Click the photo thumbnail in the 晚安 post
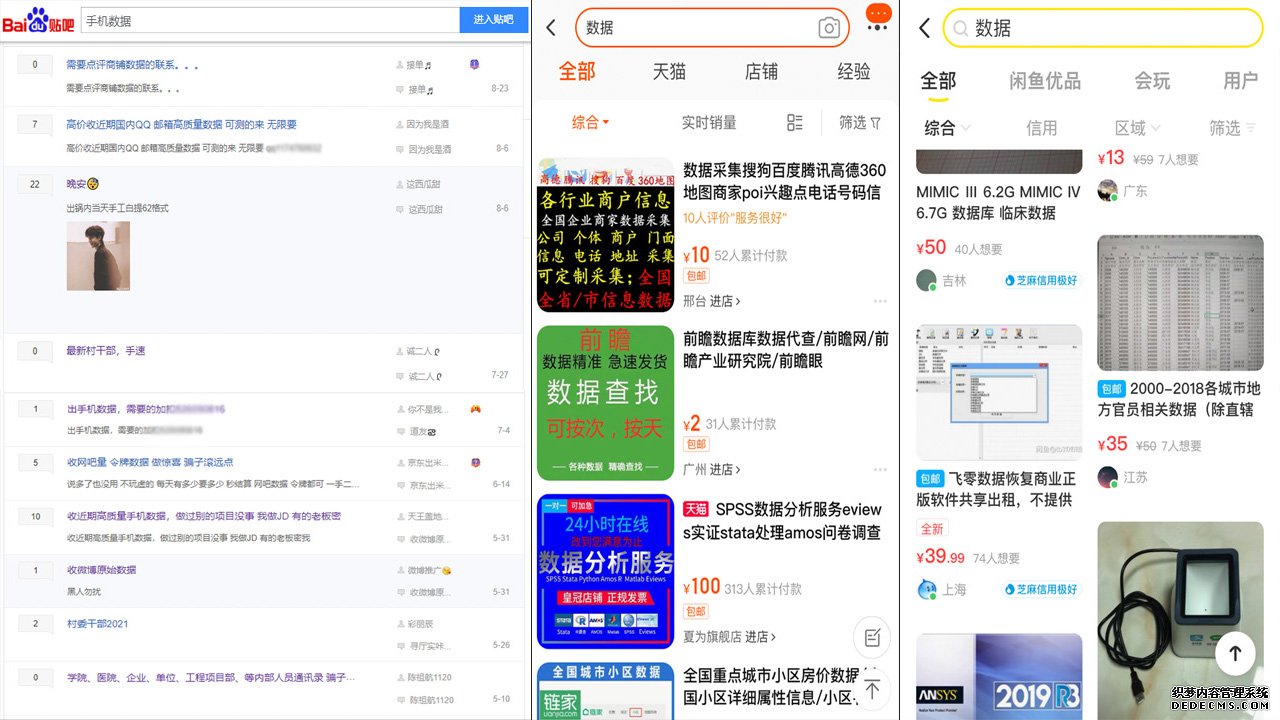The width and height of the screenshot is (1280, 720). coord(98,256)
